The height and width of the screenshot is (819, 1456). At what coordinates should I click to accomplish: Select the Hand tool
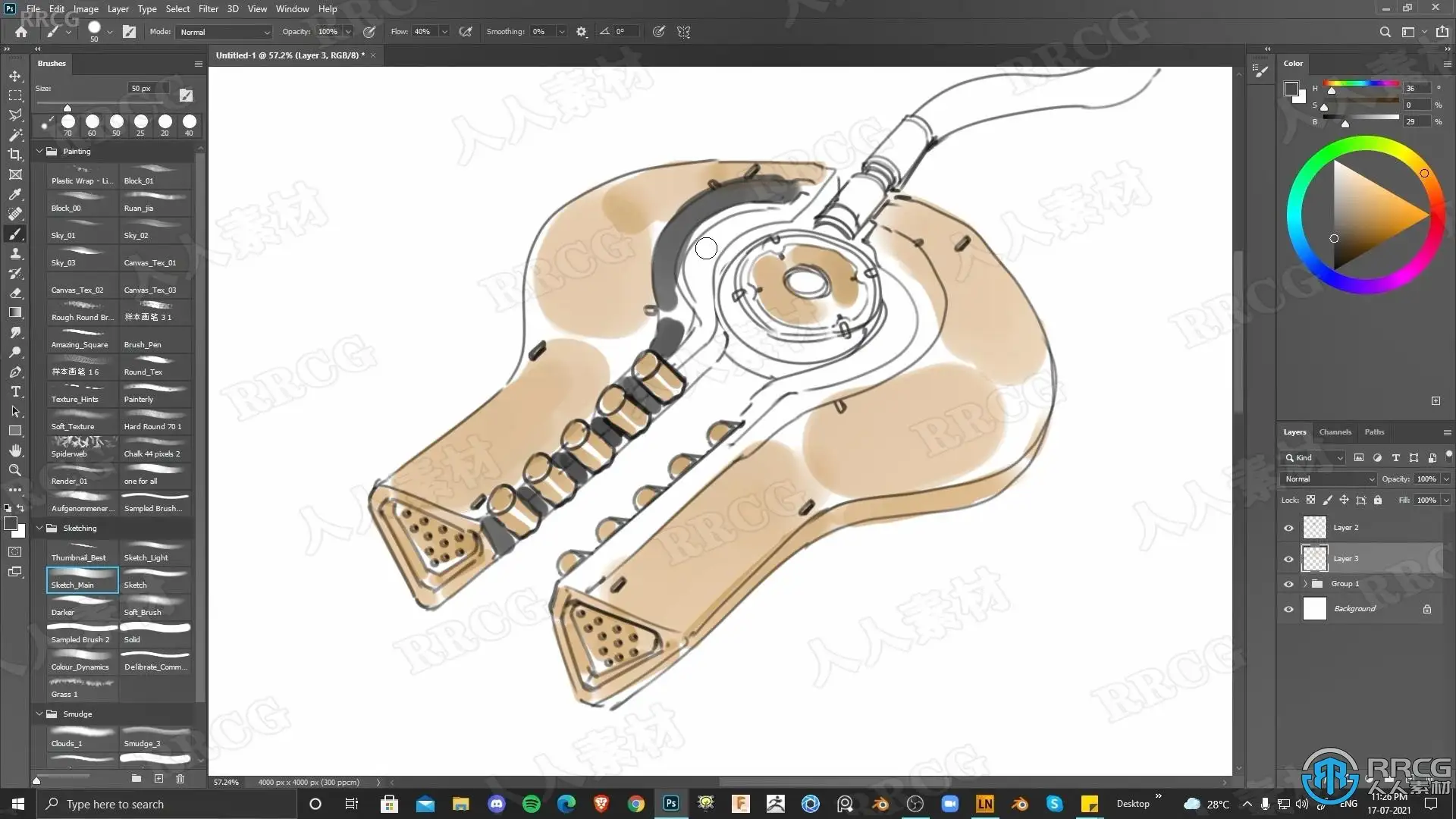[x=15, y=450]
